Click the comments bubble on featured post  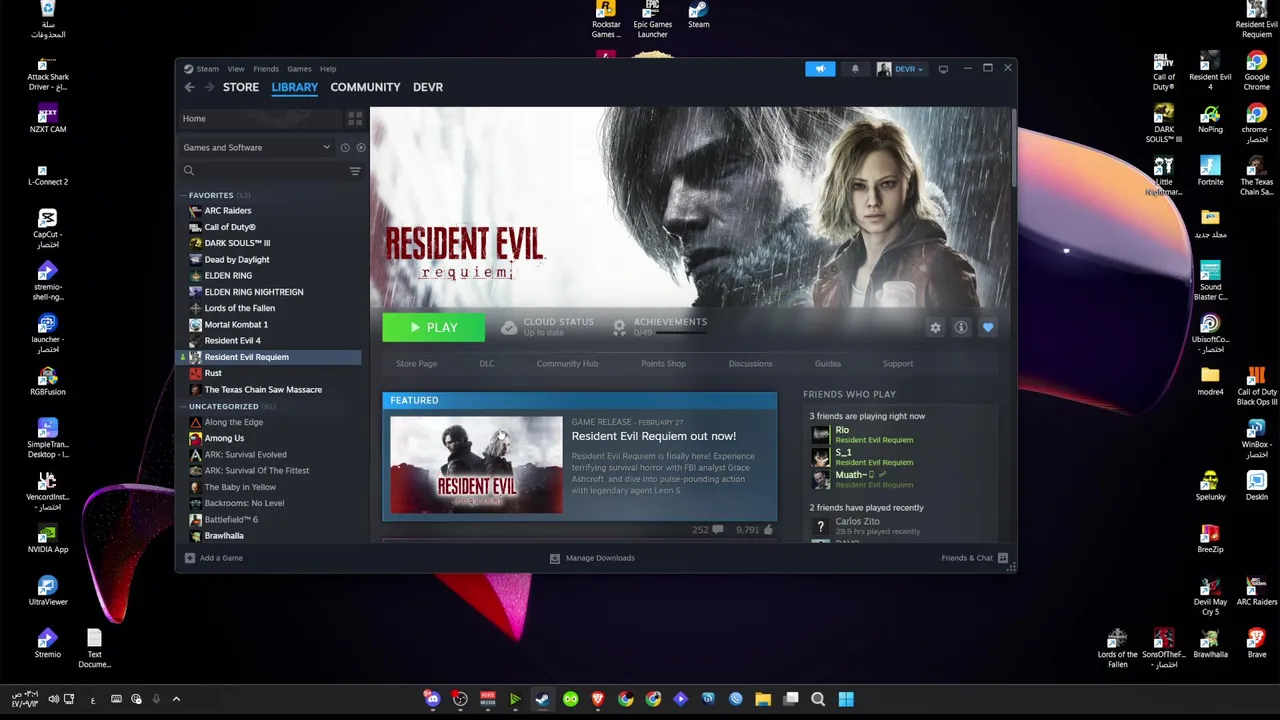pos(717,530)
